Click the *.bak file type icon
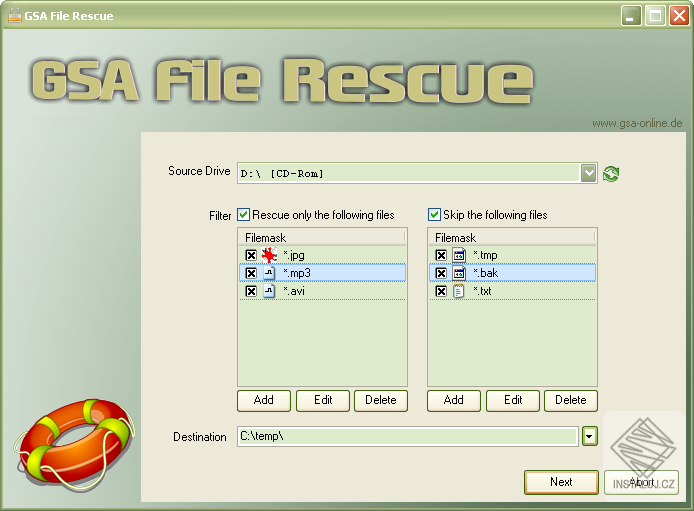The width and height of the screenshot is (694, 511). pyautogui.click(x=459, y=273)
